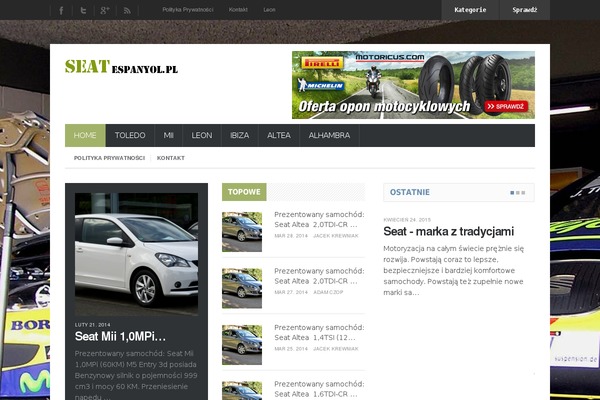Open the Twitter social icon
This screenshot has width=600, height=400.
(83, 10)
